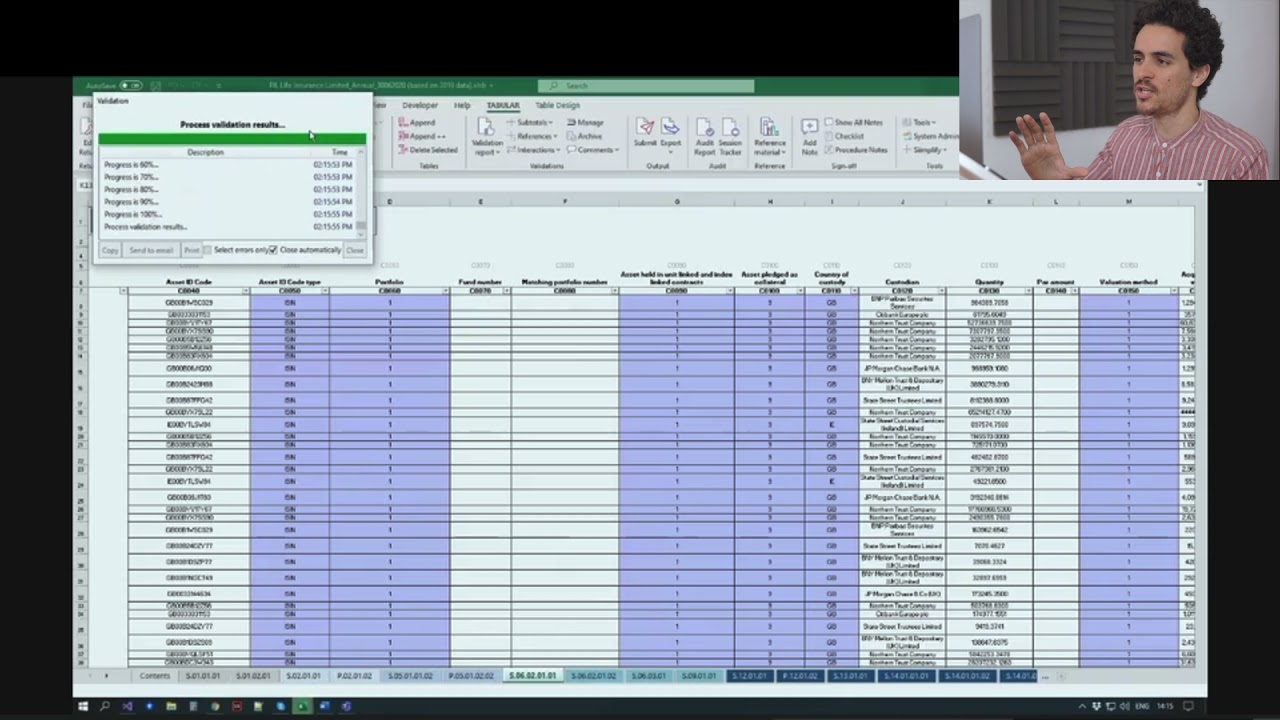1280x720 pixels.
Task: Toggle the AutoSave switch
Action: pyautogui.click(x=131, y=86)
